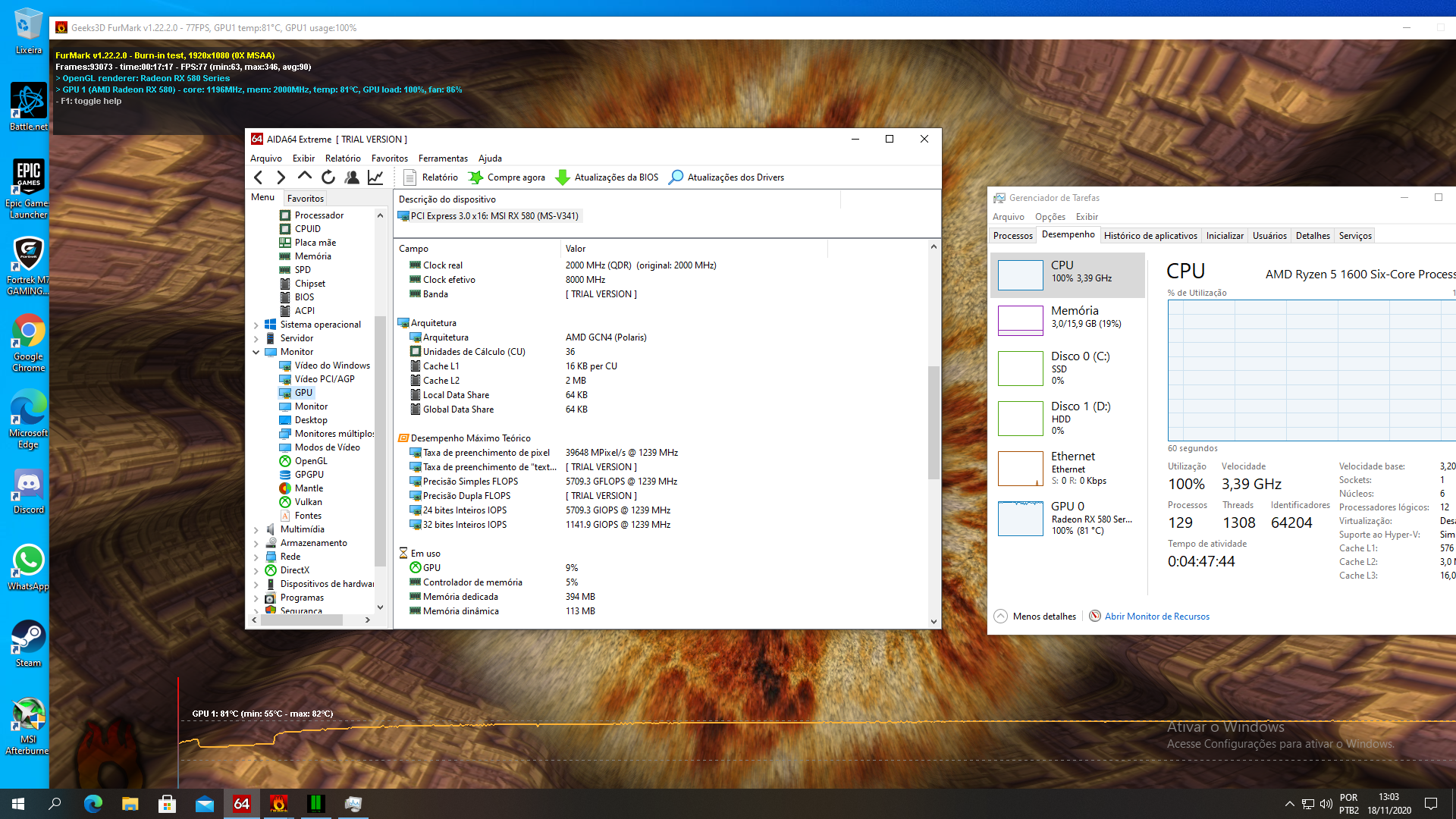Expand the Dispositivos de hardware tree node

256,585
